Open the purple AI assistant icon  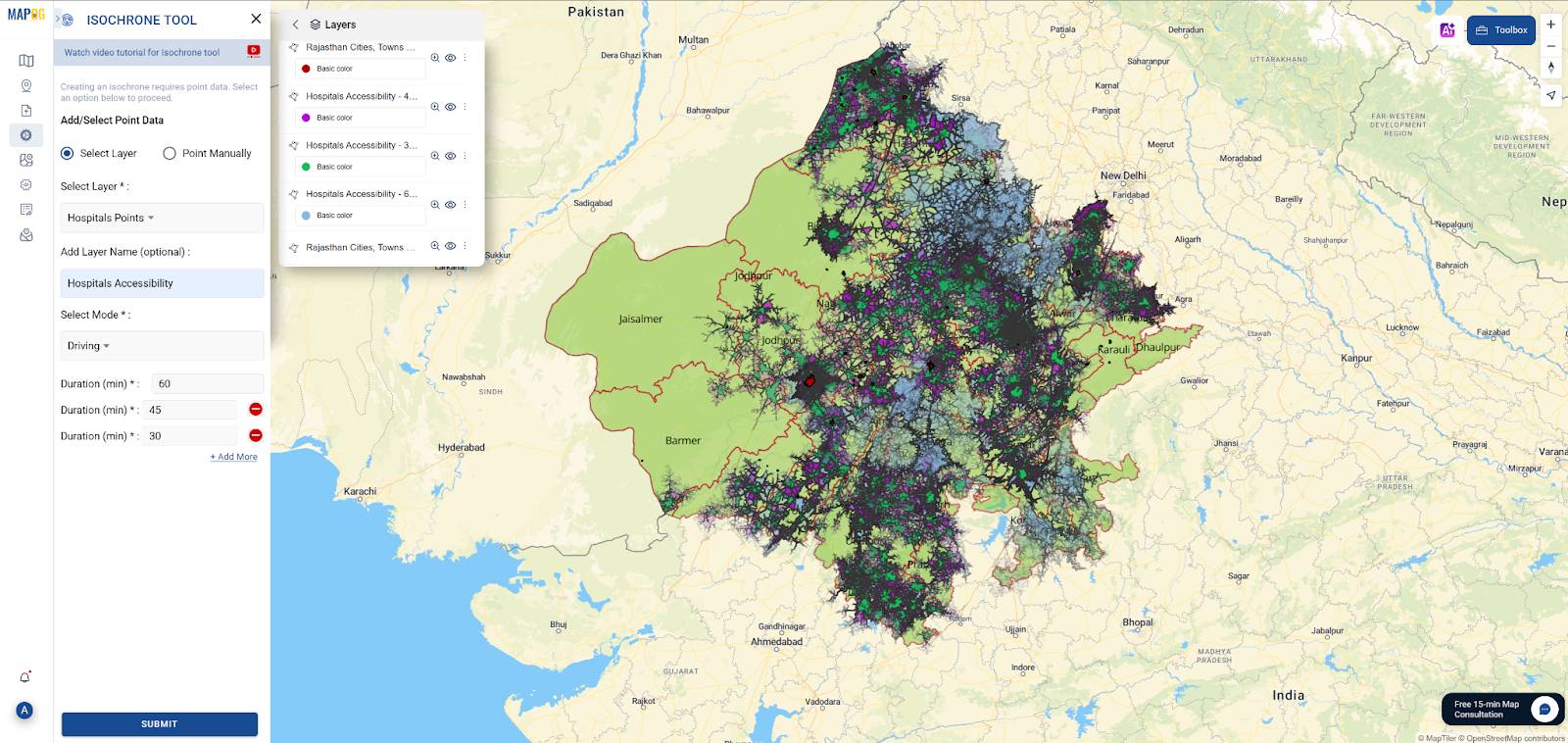click(x=1447, y=30)
